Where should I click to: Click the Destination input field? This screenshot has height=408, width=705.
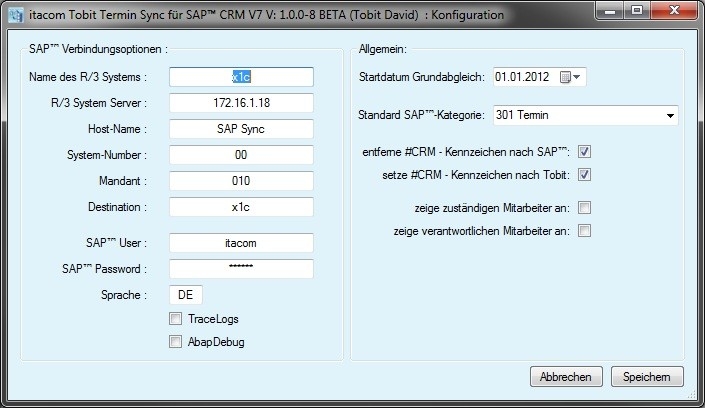[241, 207]
